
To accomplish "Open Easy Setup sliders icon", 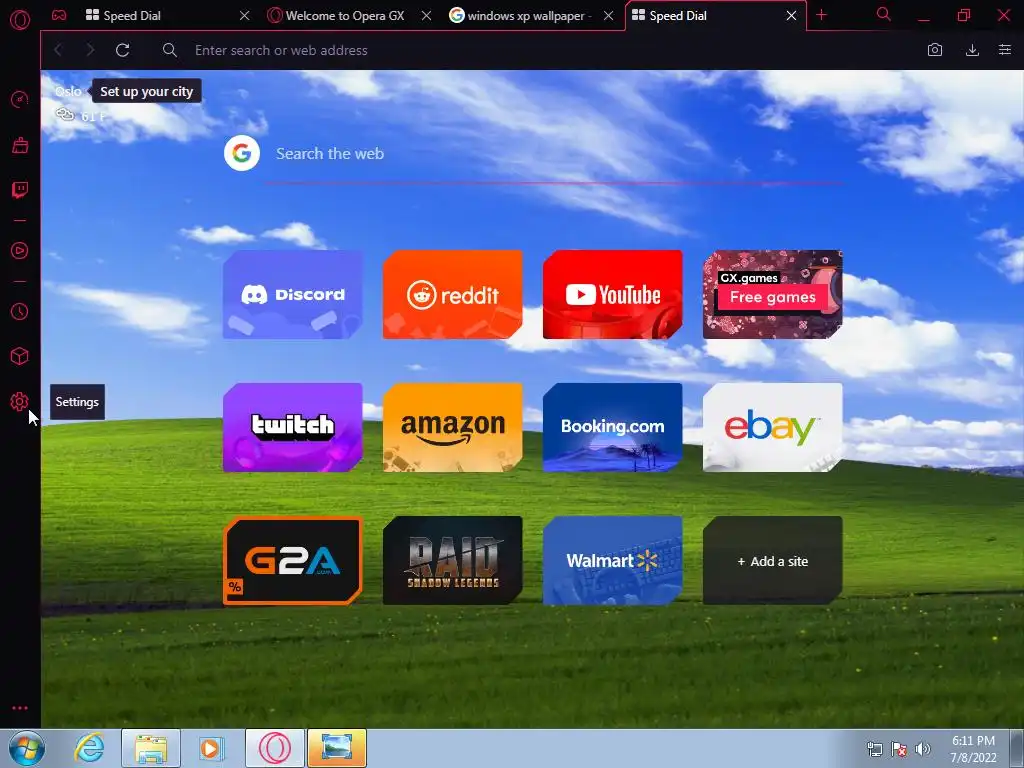I will pos(1005,50).
